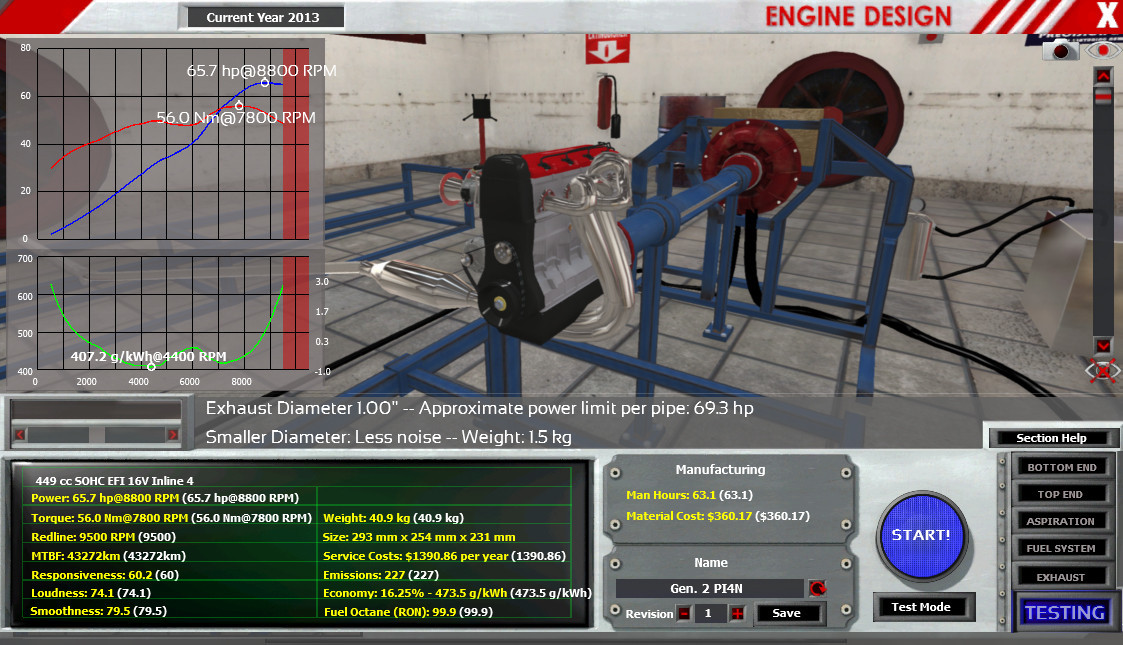Click the engine name input field
Image resolution: width=1123 pixels, height=645 pixels.
(x=708, y=588)
